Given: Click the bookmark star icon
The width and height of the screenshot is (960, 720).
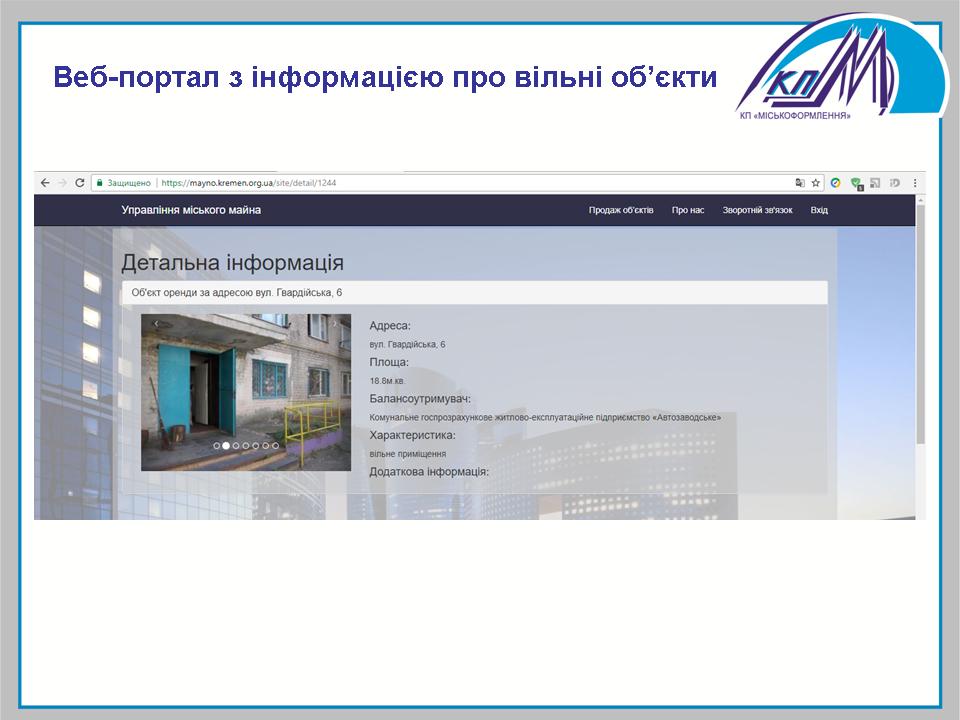Looking at the screenshot, I should click(815, 183).
